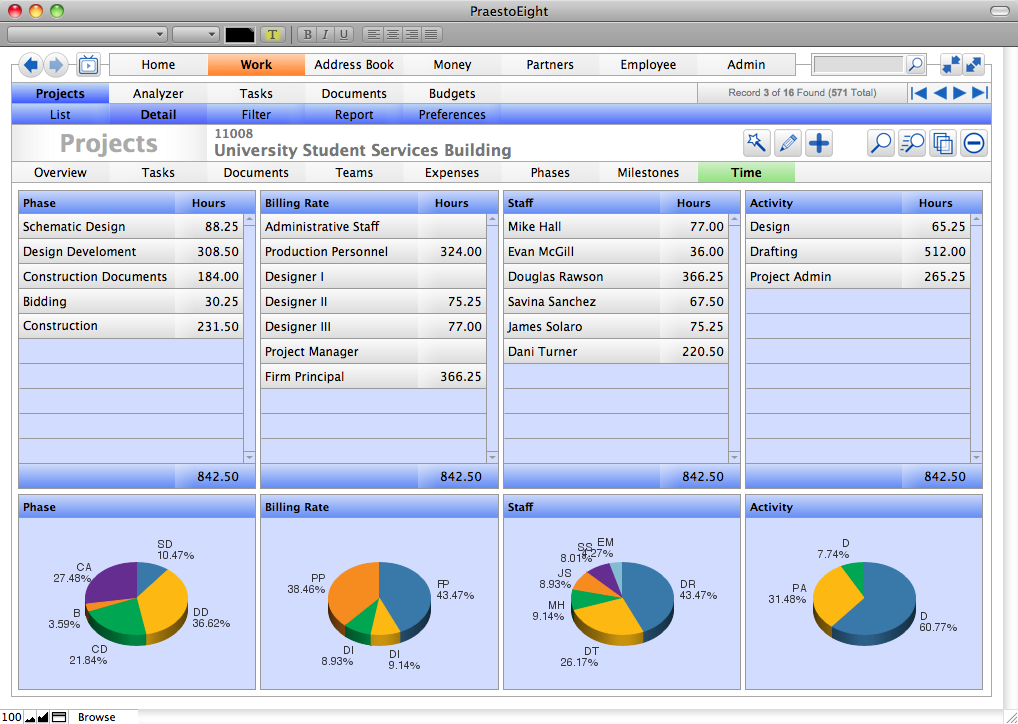
Task: Open the Money module tab
Action: [452, 64]
